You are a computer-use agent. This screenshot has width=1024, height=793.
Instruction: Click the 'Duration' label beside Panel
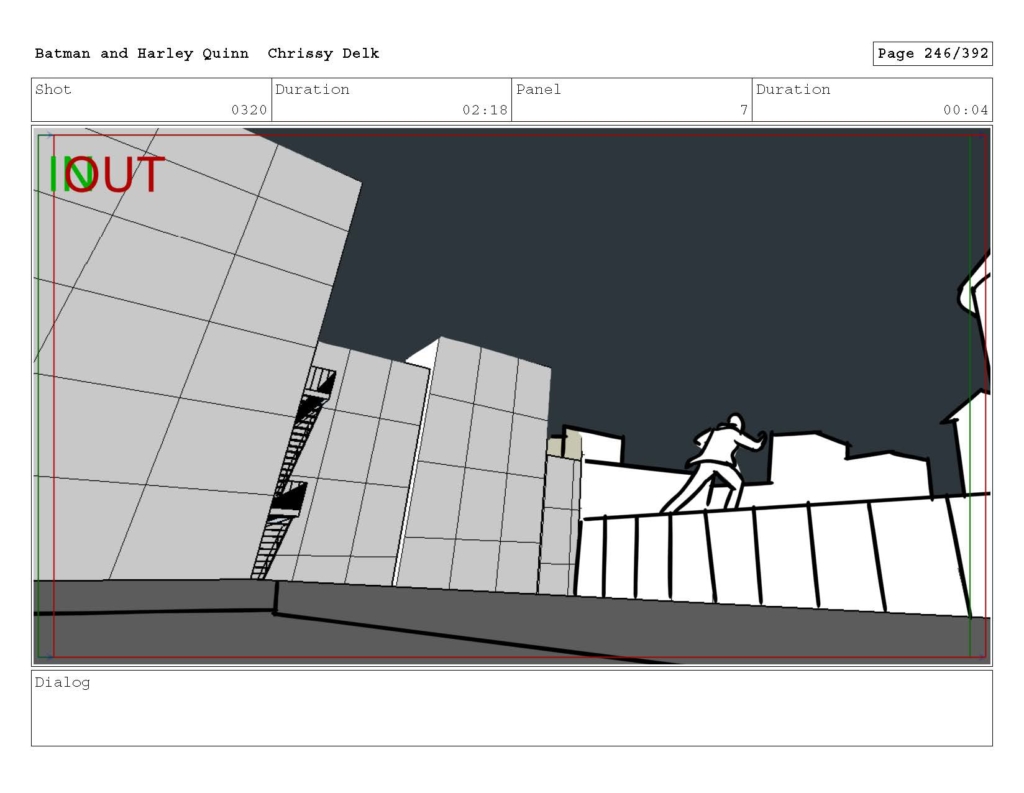pos(793,89)
